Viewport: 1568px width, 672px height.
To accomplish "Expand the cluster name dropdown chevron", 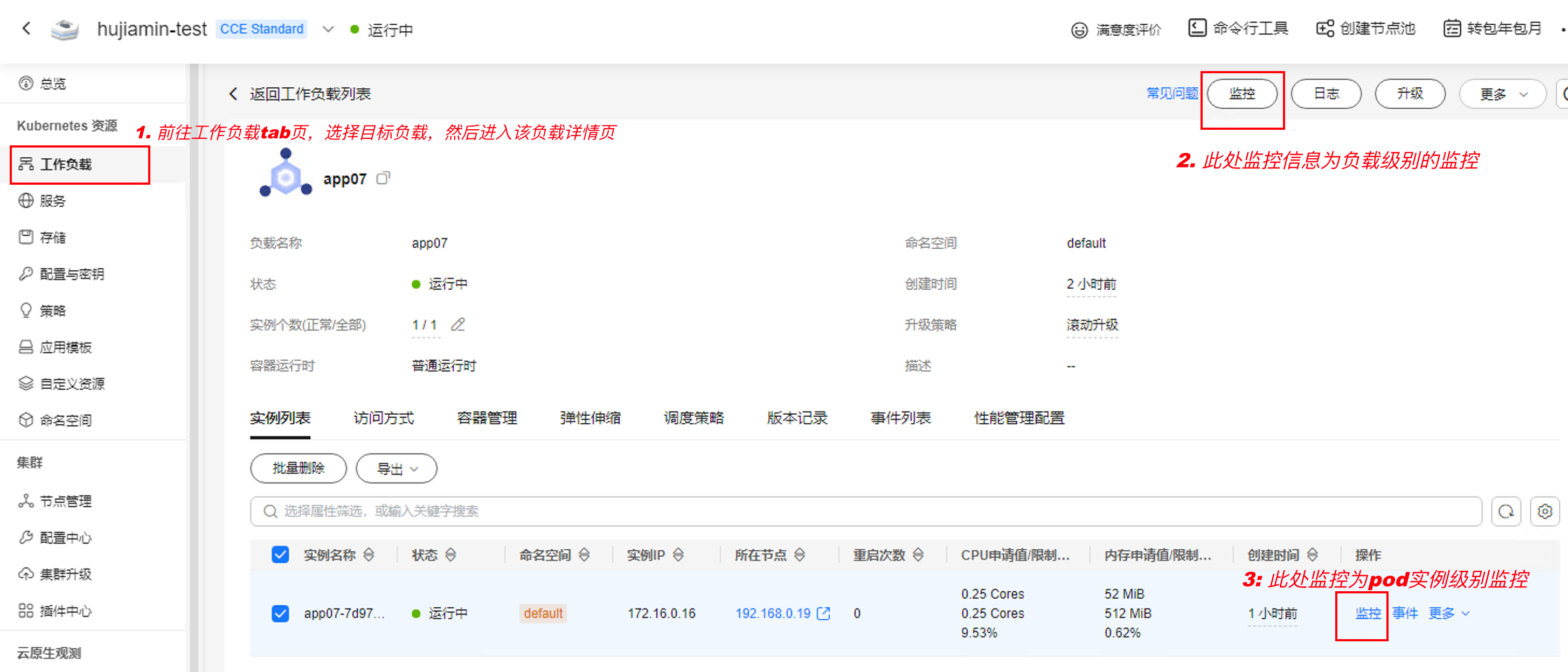I will [x=328, y=29].
